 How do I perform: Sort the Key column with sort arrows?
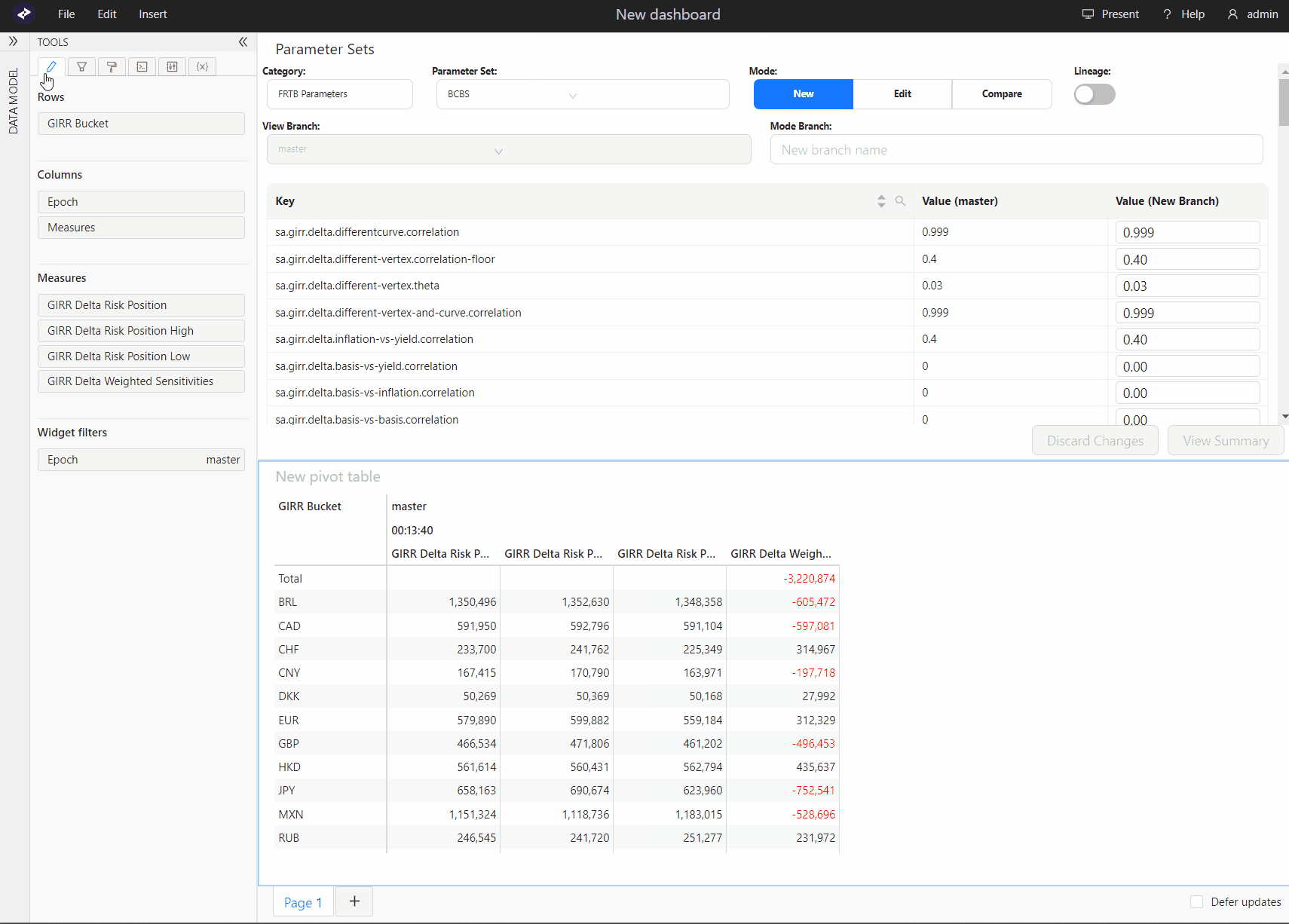click(881, 201)
